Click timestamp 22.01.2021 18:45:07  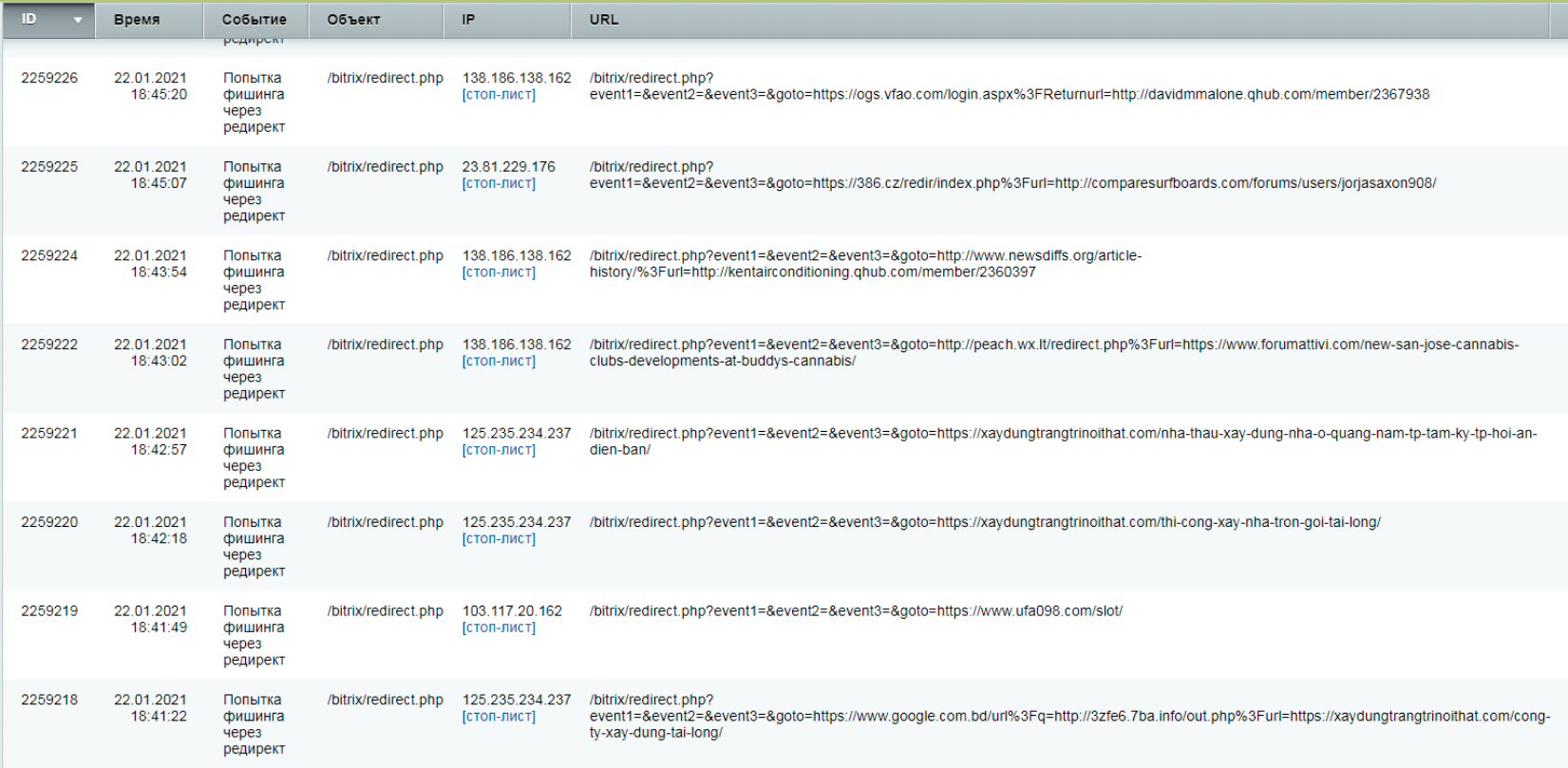pos(151,175)
